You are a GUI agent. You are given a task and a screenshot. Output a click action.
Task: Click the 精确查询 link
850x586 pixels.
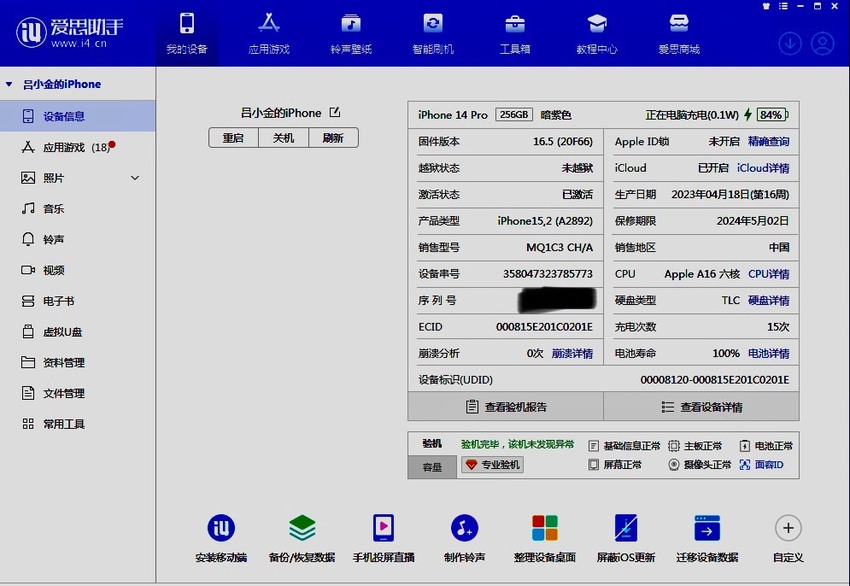[x=768, y=141]
